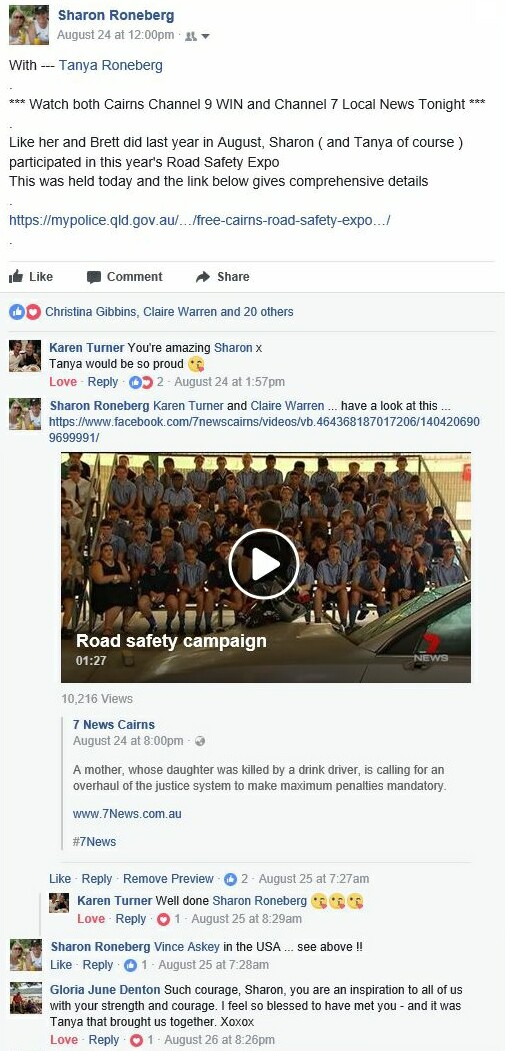This screenshot has height=1051, width=505.
Task: Play the Road safety campaign video
Action: (264, 564)
